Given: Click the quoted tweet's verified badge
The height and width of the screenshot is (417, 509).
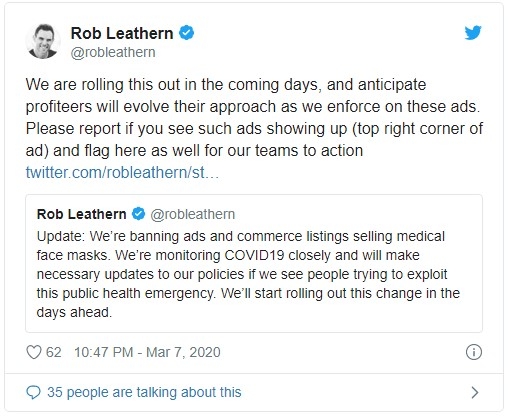Looking at the screenshot, I should (x=138, y=214).
